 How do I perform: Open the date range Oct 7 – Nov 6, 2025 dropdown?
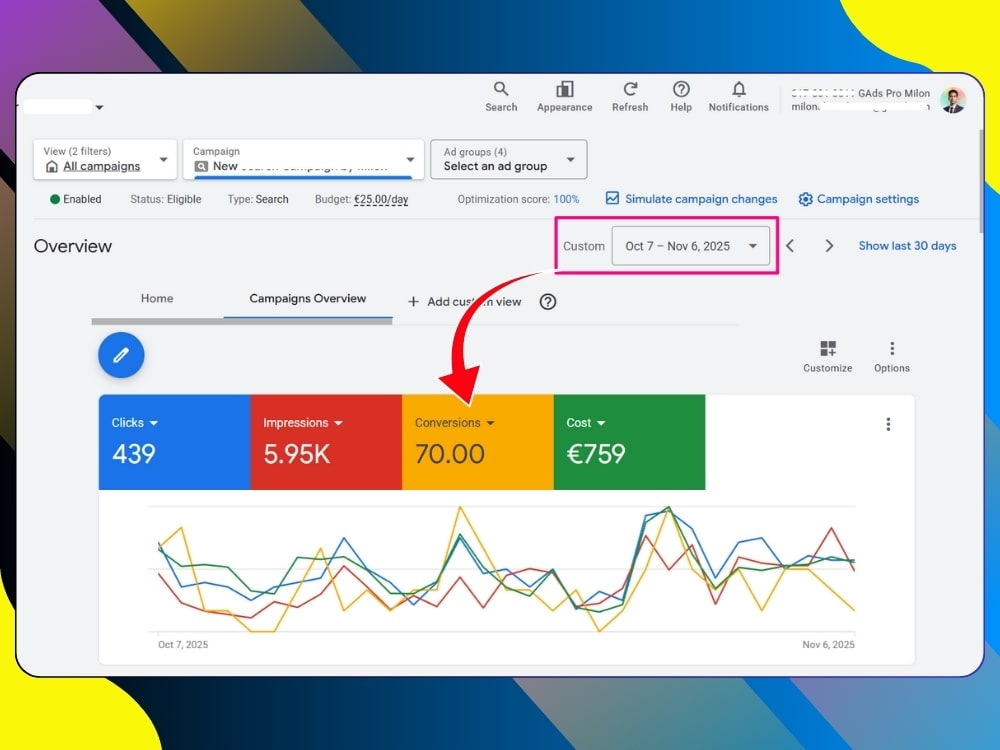pos(691,246)
